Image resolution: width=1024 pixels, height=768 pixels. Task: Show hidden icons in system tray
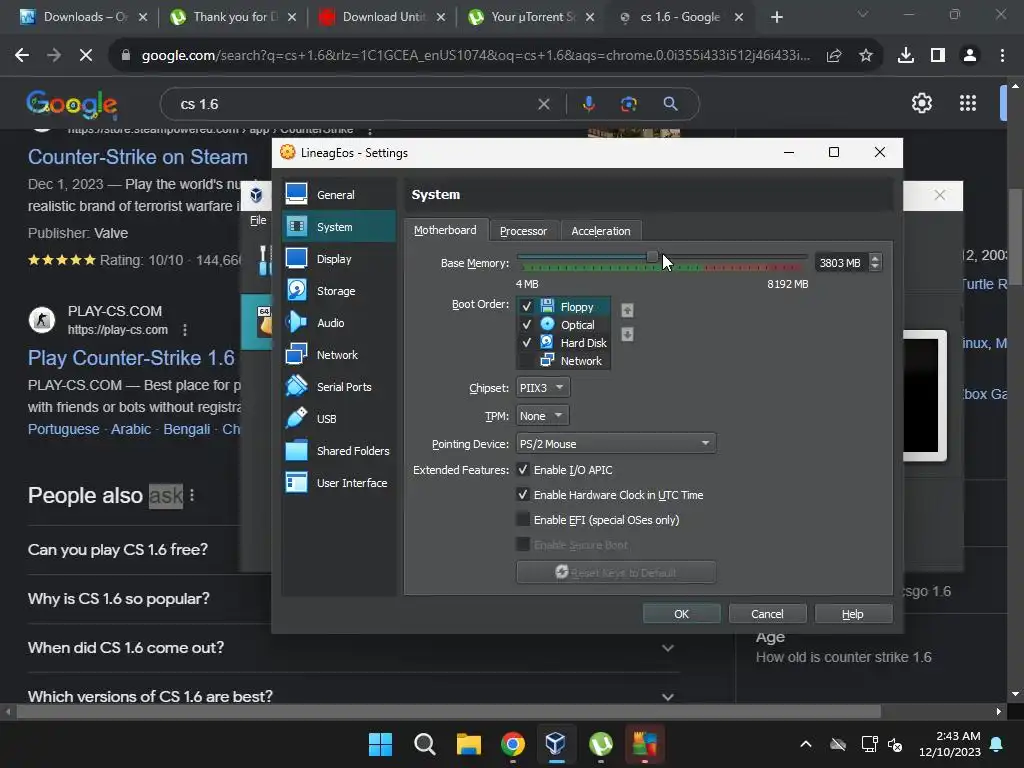click(806, 744)
